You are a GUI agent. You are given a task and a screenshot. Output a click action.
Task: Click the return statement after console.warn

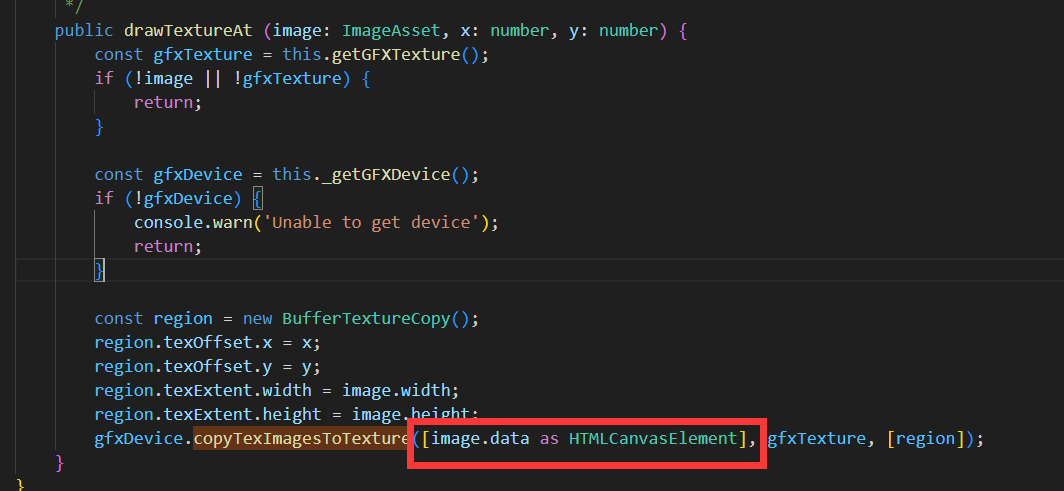click(164, 246)
